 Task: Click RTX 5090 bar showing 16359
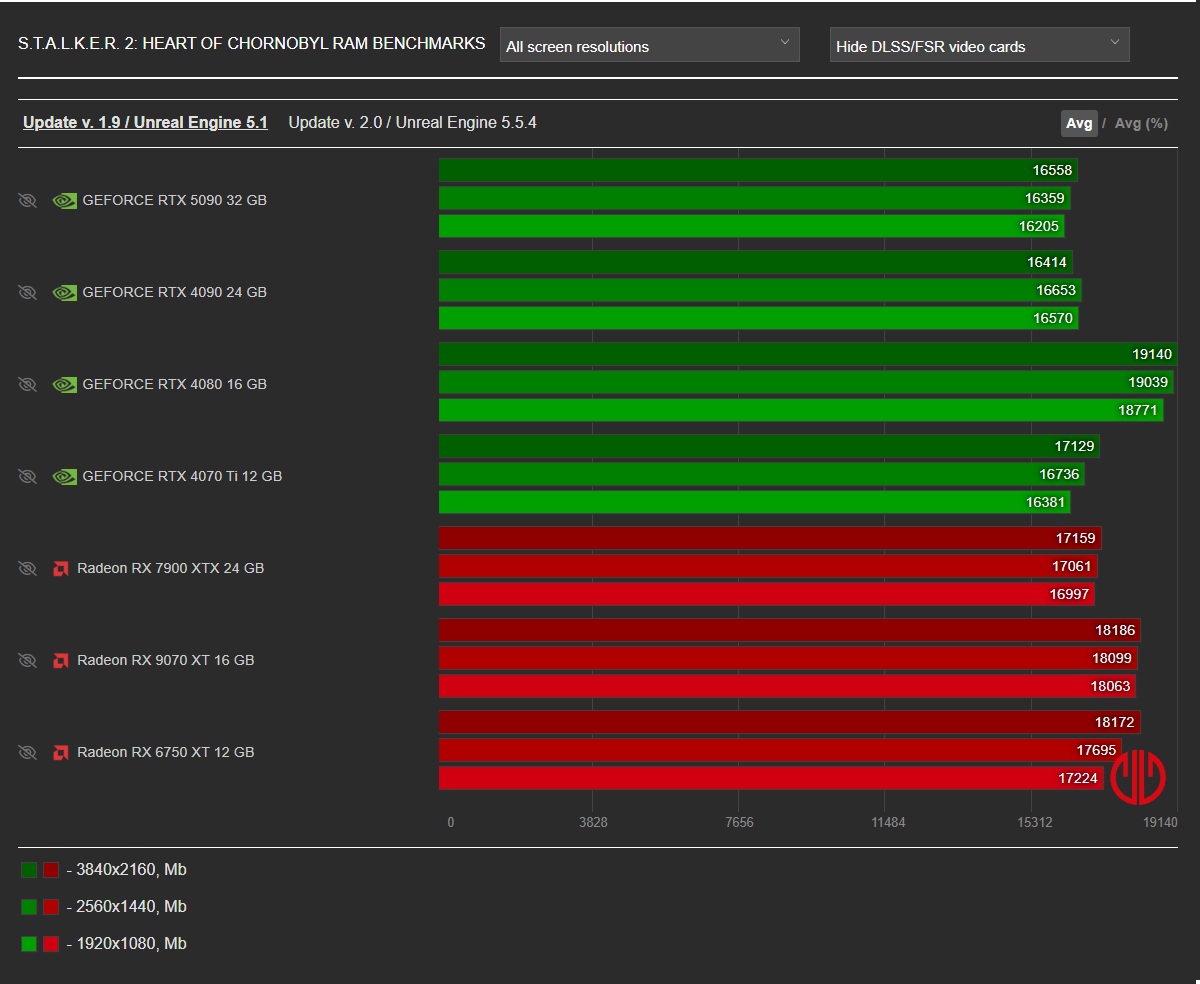[x=754, y=198]
